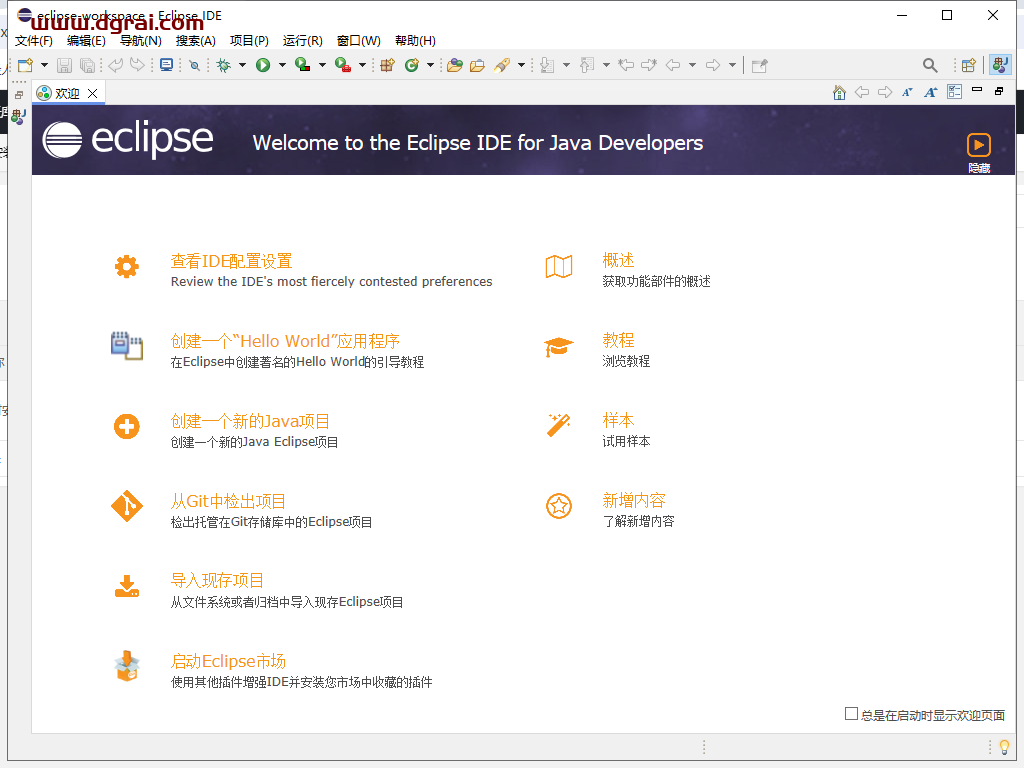Click Run External Tools icon

[343, 65]
